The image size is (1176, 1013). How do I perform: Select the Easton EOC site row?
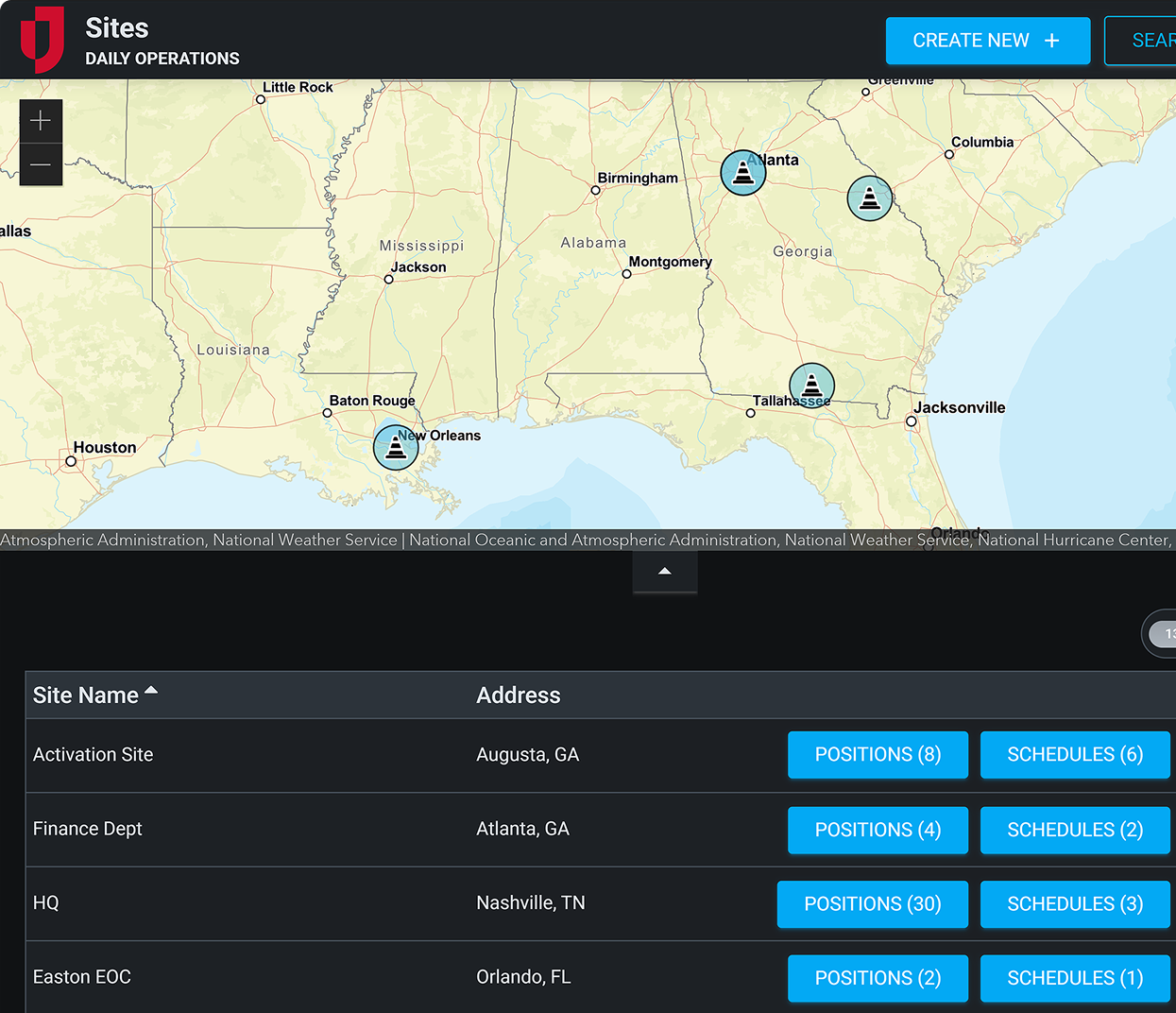click(x=82, y=977)
